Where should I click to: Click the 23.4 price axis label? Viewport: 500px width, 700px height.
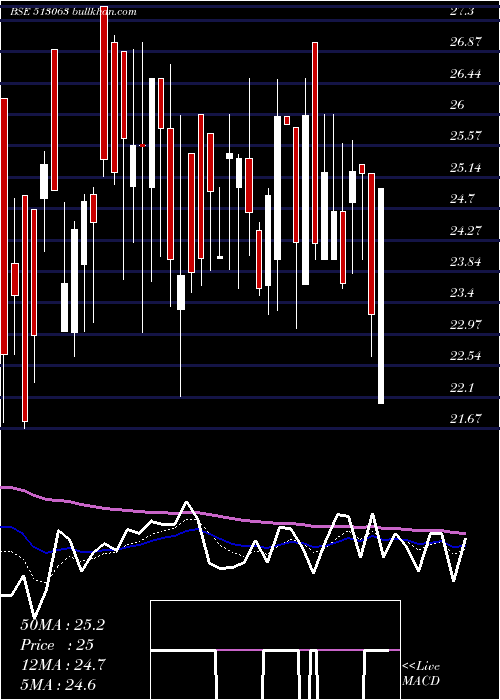tap(462, 293)
